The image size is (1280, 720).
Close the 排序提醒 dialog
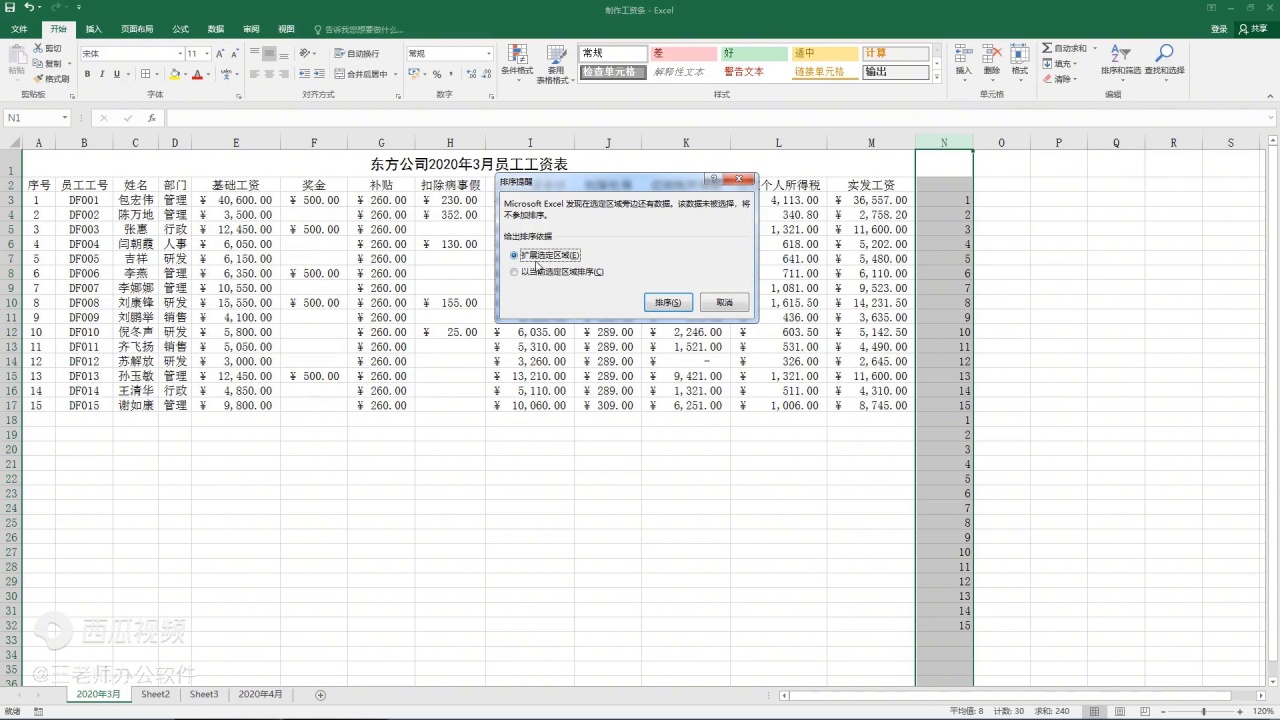point(739,179)
